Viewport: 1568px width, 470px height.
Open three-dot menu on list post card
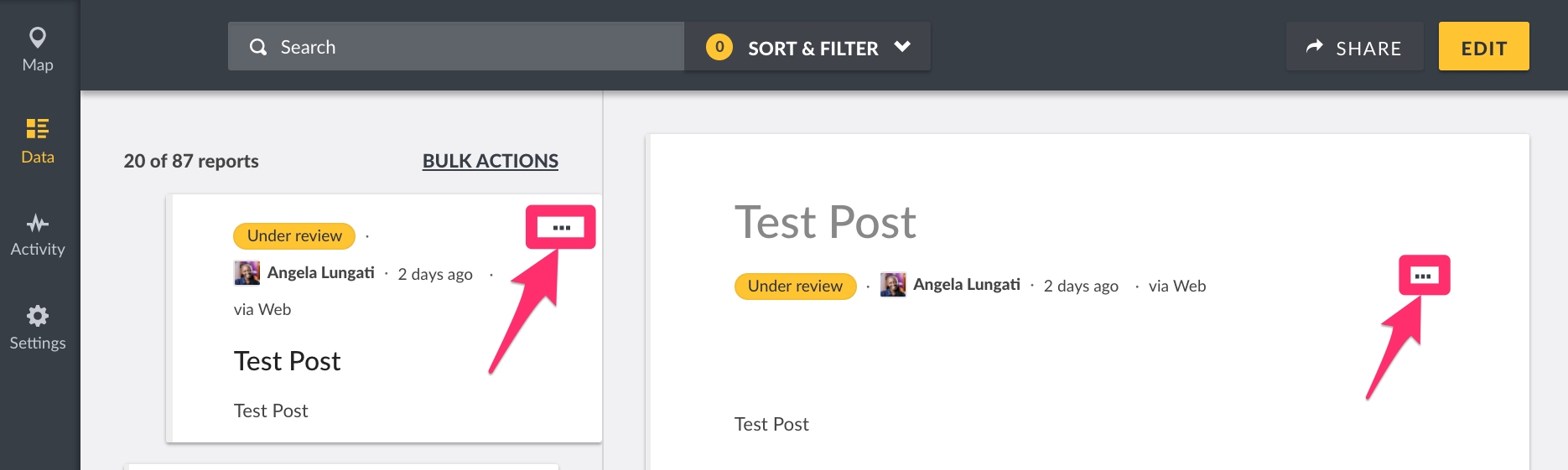point(561,227)
